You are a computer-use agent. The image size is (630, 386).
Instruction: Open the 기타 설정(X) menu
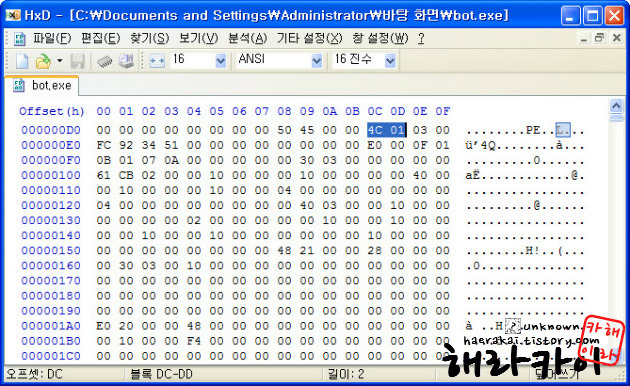(309, 39)
